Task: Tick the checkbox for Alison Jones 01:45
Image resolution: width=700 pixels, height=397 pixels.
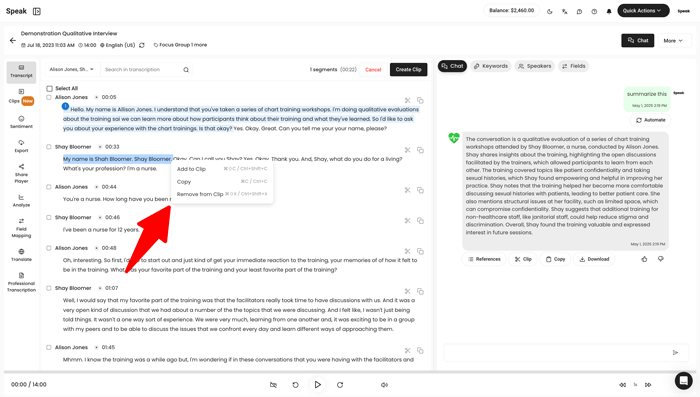Action: (49, 347)
